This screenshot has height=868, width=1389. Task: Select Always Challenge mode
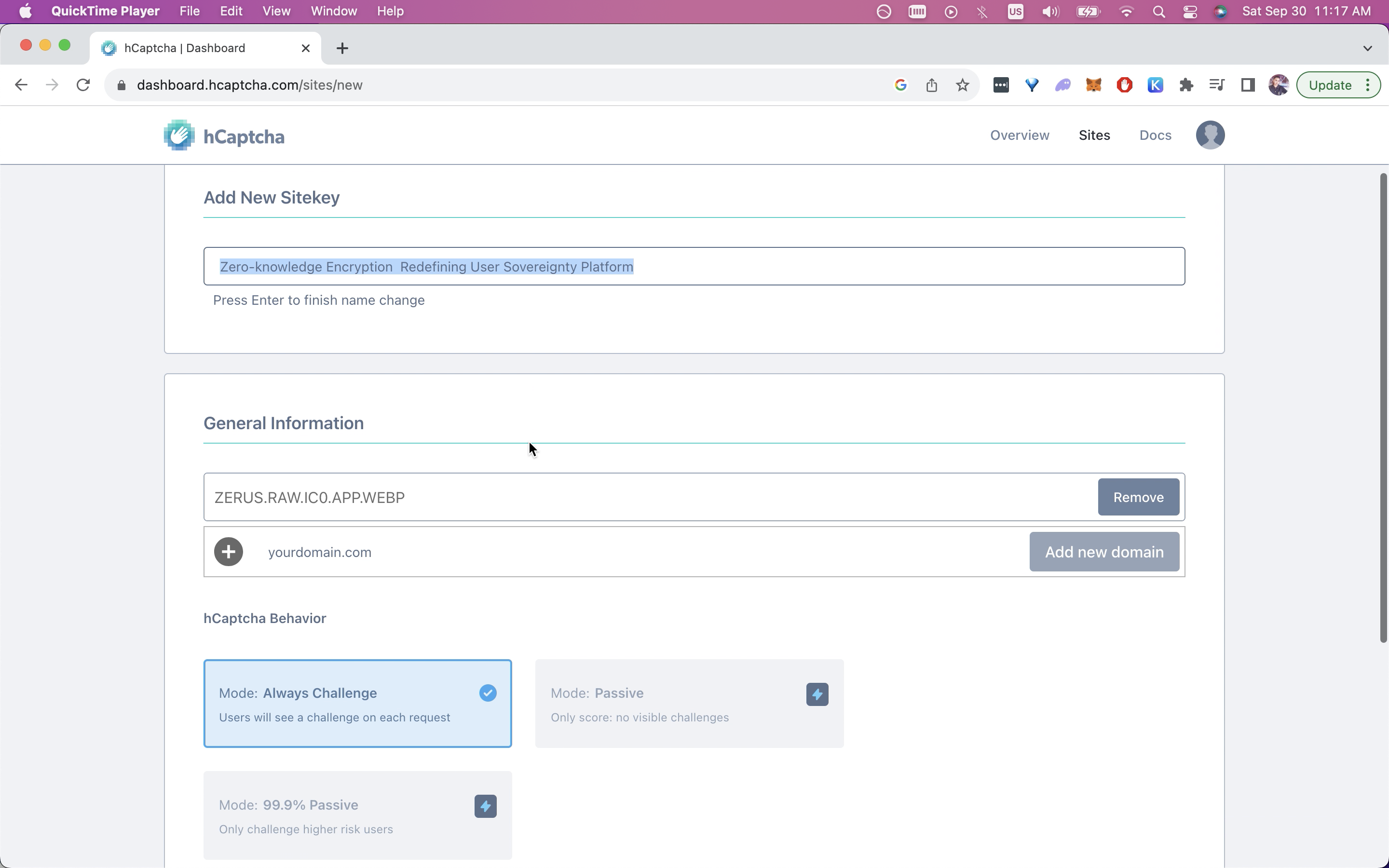[357, 704]
